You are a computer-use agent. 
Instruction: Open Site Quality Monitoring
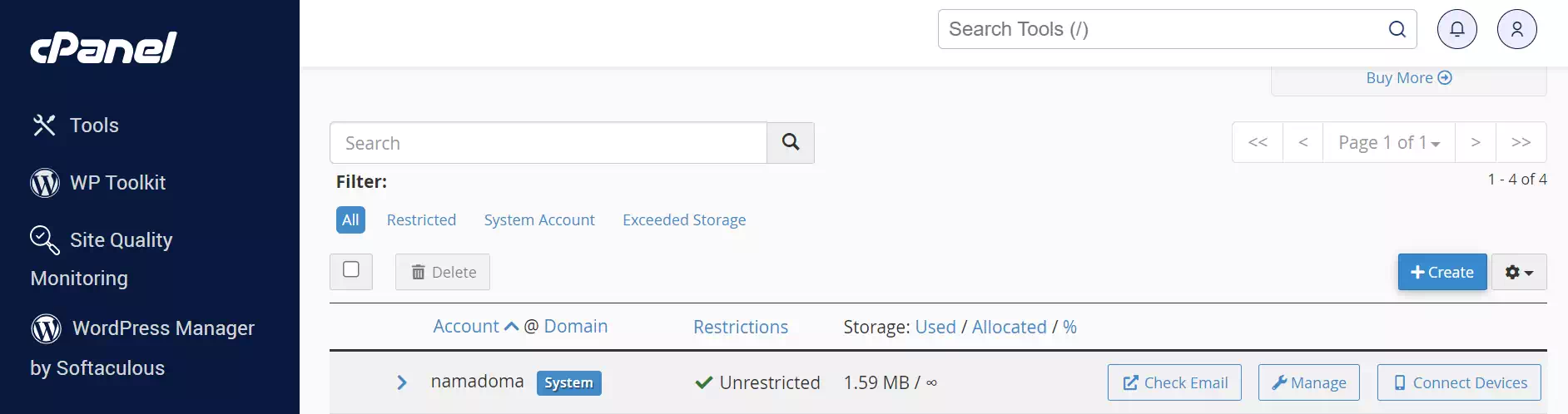coord(102,259)
